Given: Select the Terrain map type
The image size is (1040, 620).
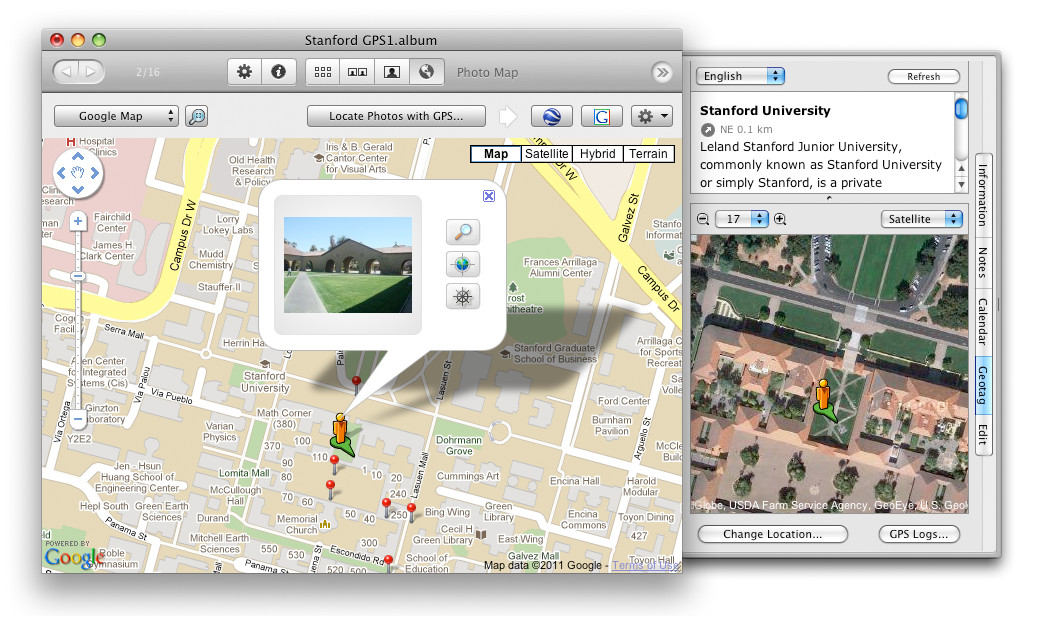Looking at the screenshot, I should [648, 154].
